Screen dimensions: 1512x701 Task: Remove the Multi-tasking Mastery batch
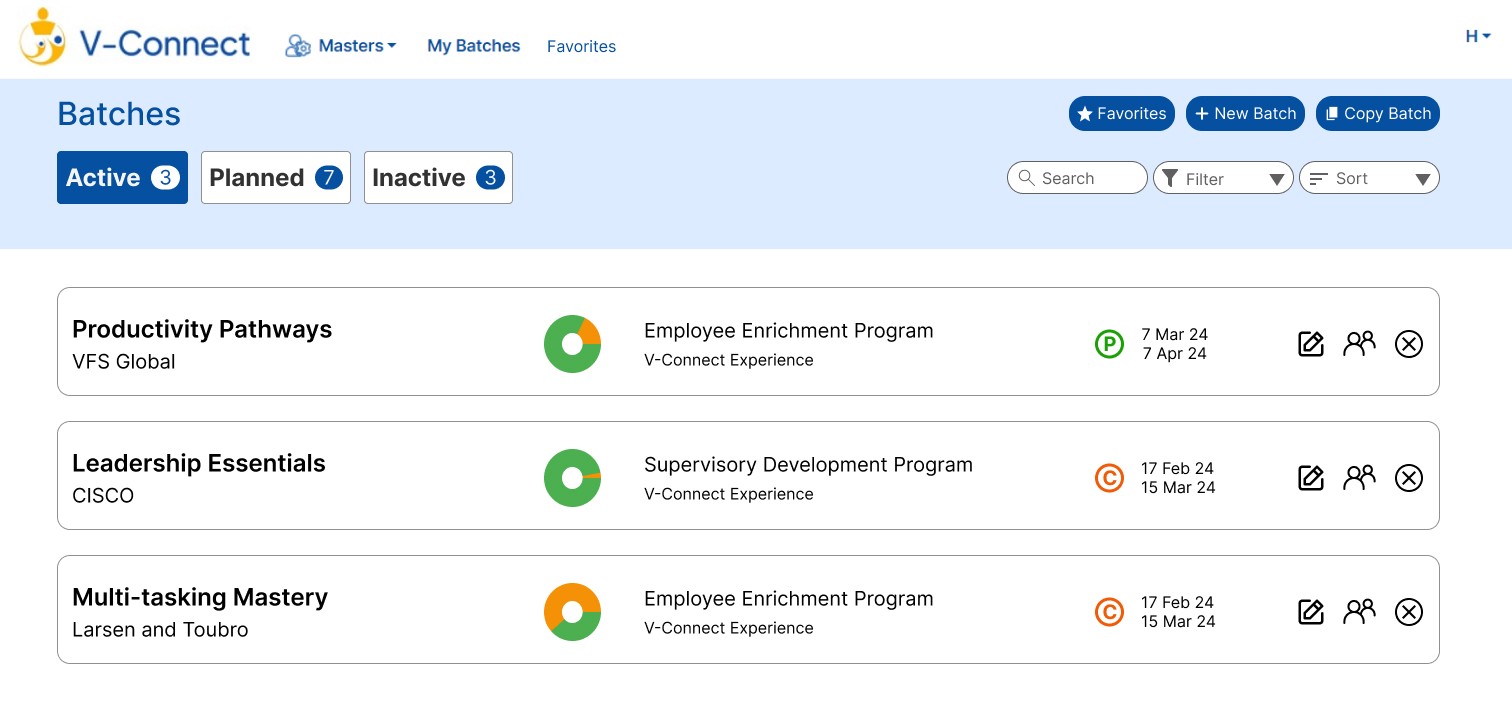[1408, 612]
